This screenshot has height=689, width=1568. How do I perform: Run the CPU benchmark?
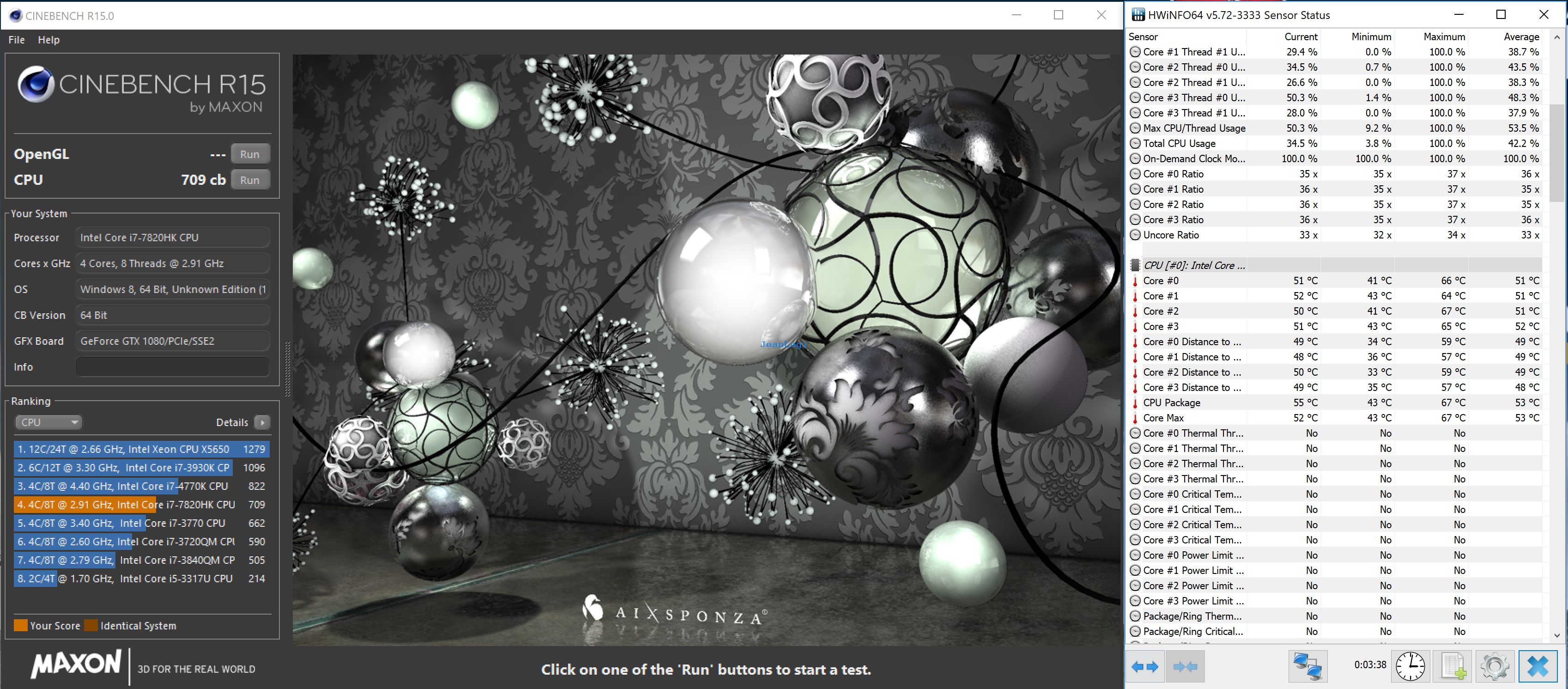249,180
